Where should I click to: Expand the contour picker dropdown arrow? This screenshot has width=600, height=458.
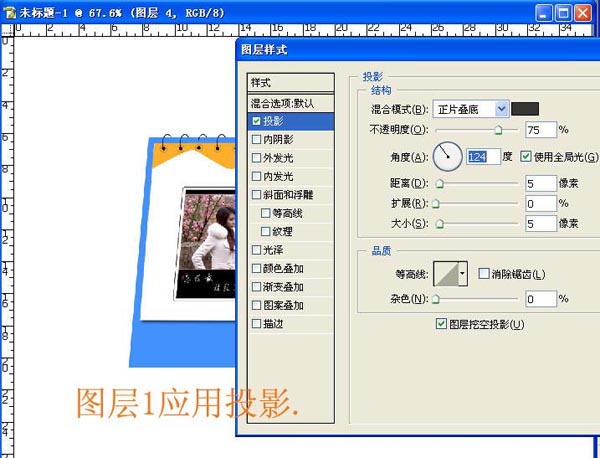pos(463,274)
